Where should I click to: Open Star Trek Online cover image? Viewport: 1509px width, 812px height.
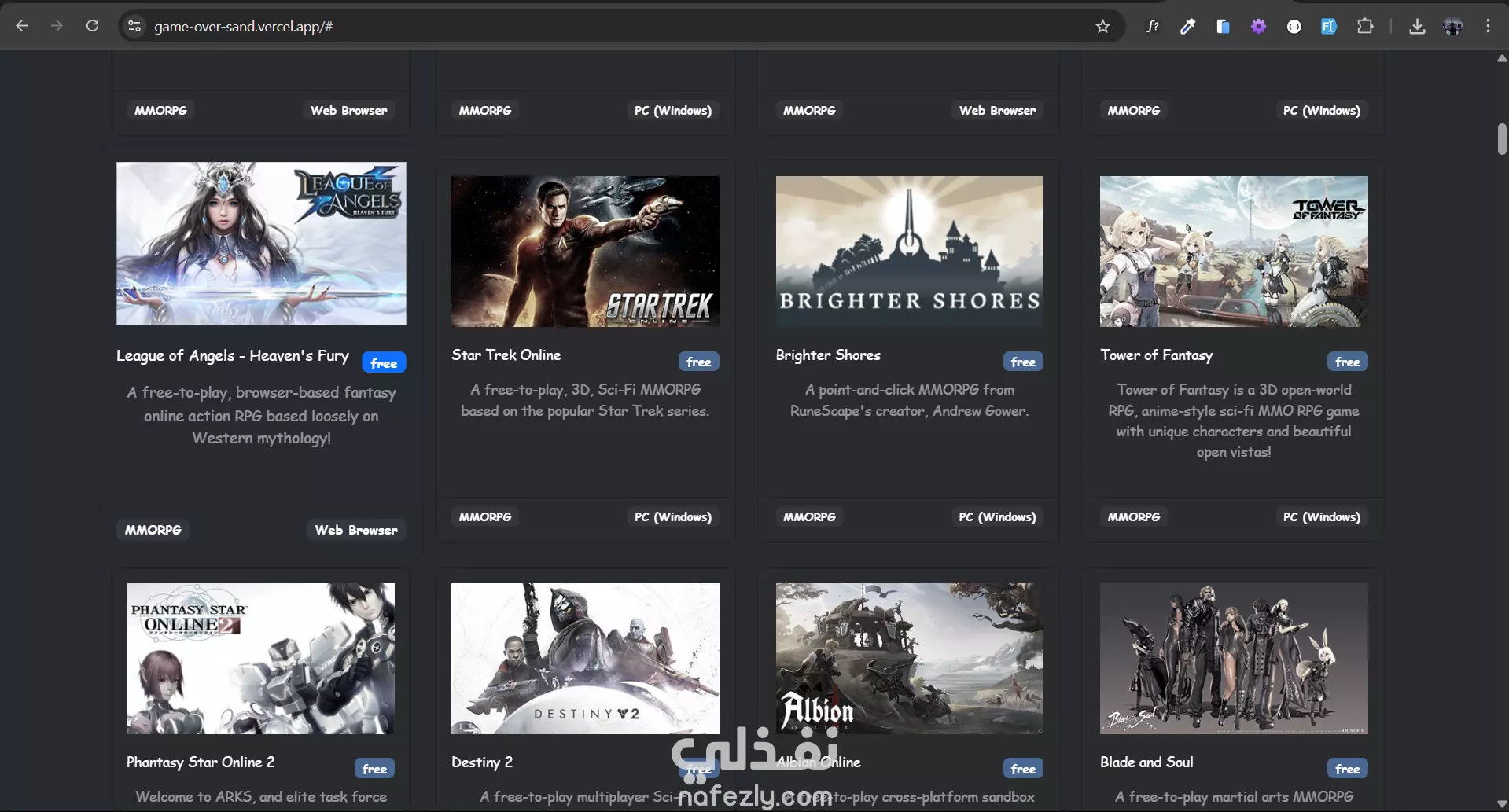(x=585, y=252)
